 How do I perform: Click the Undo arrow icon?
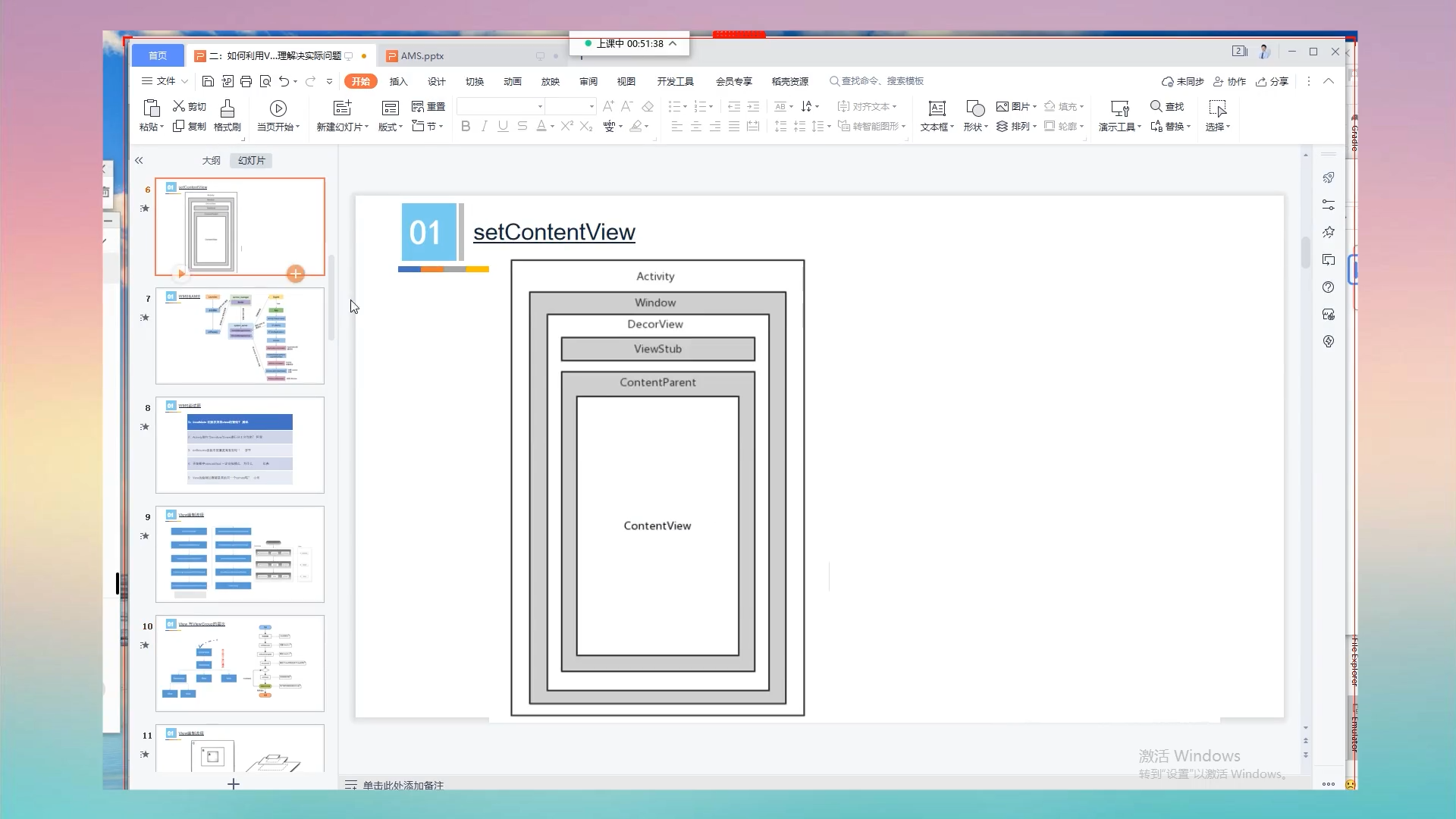284,81
